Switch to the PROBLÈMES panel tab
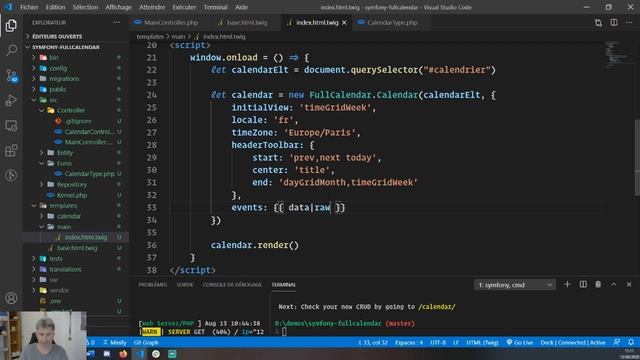This screenshot has height=360, width=640. [153, 284]
